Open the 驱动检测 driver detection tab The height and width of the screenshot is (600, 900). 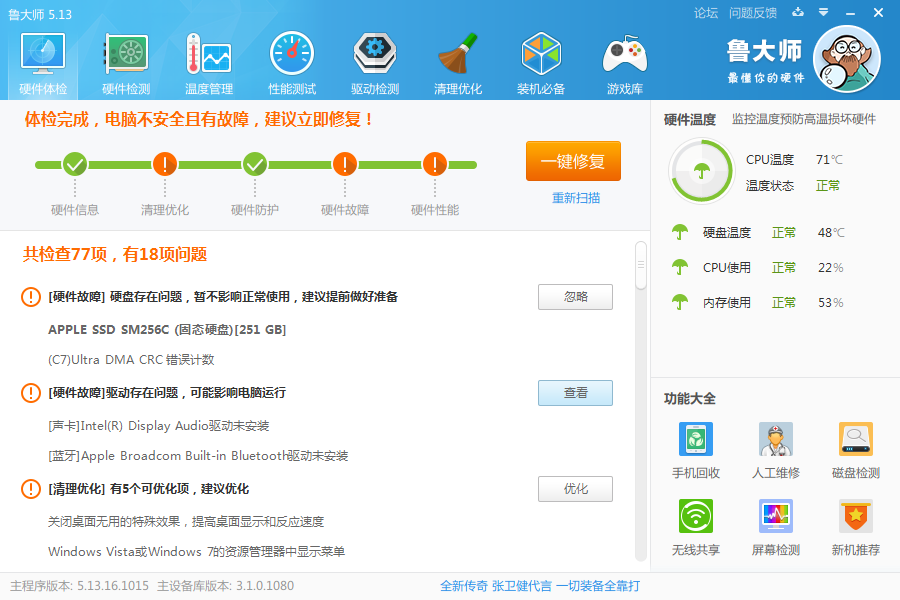tap(375, 64)
